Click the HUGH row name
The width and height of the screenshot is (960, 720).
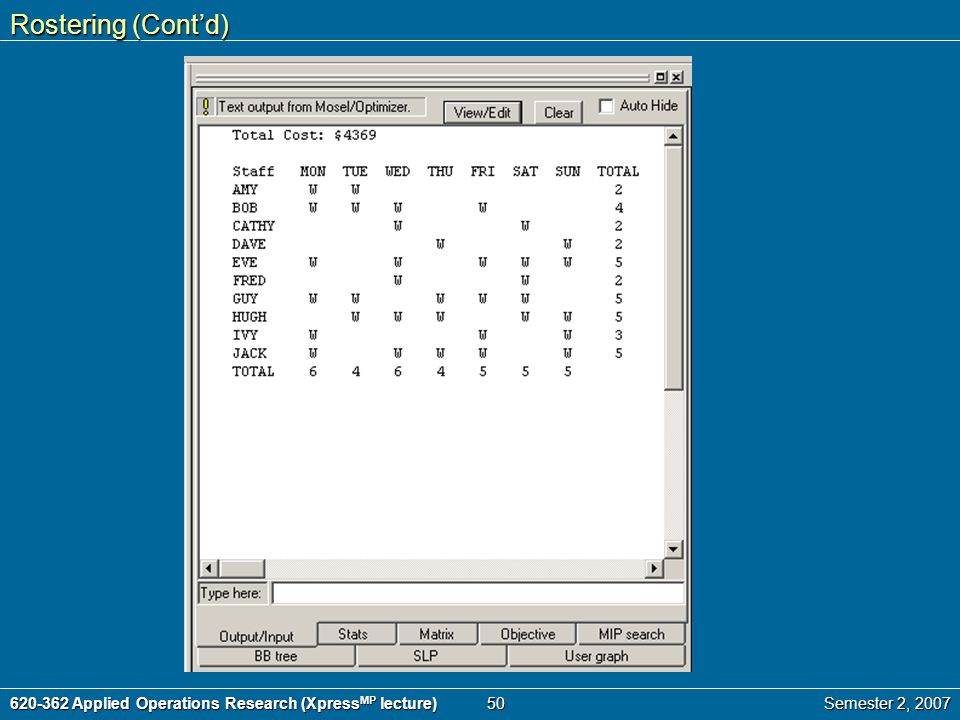coord(249,317)
